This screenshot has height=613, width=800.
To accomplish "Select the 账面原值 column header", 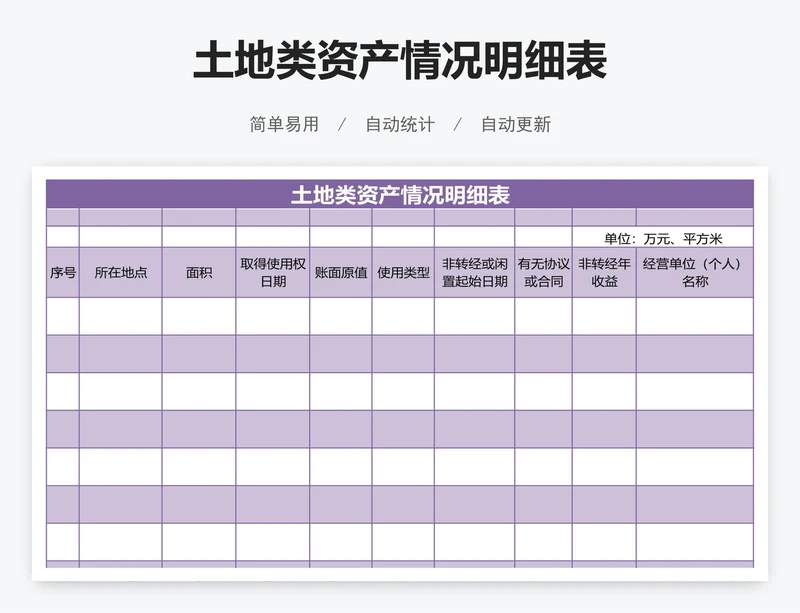I will click(341, 273).
